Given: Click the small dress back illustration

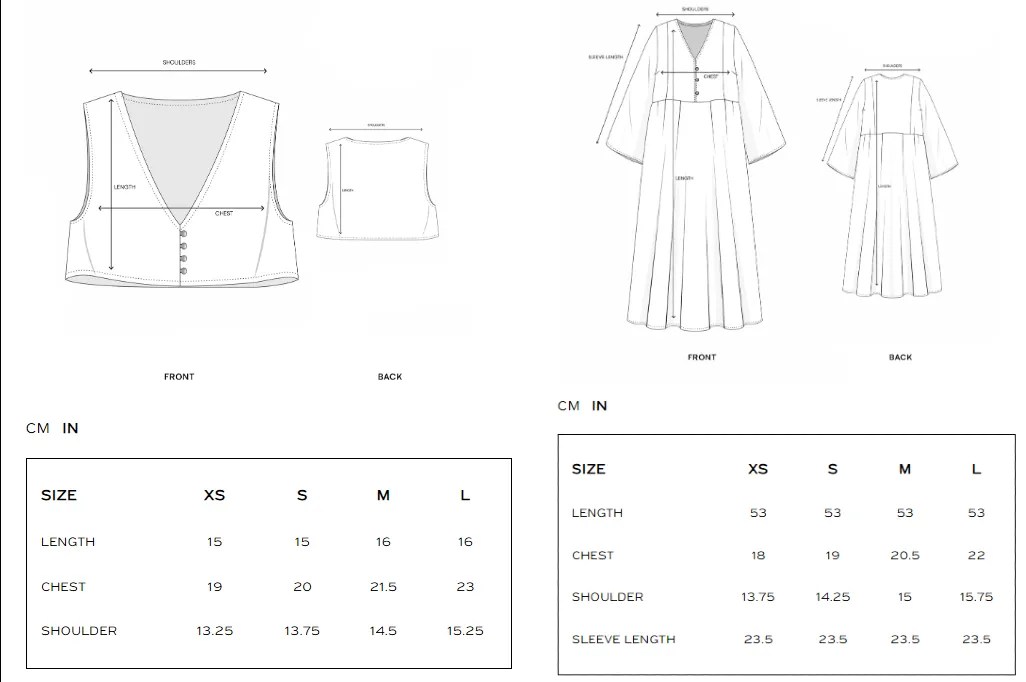Looking at the screenshot, I should point(887,185).
